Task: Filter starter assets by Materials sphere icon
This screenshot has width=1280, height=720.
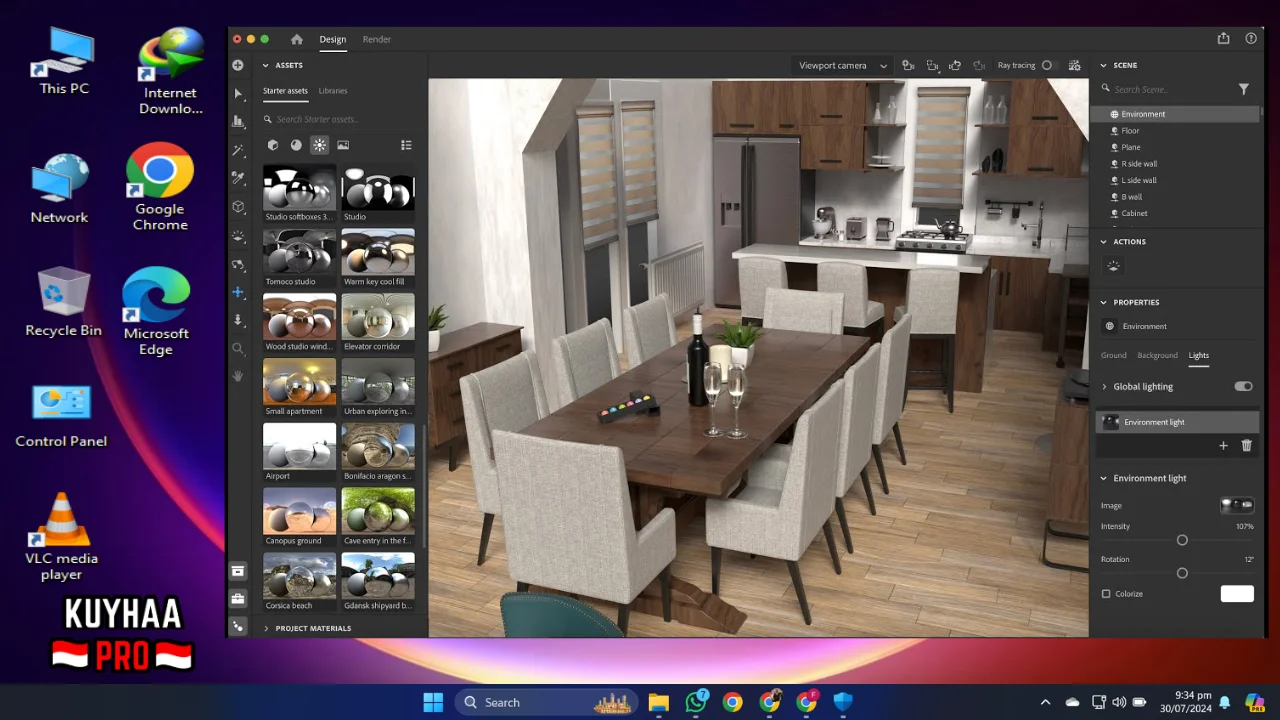Action: [x=296, y=145]
